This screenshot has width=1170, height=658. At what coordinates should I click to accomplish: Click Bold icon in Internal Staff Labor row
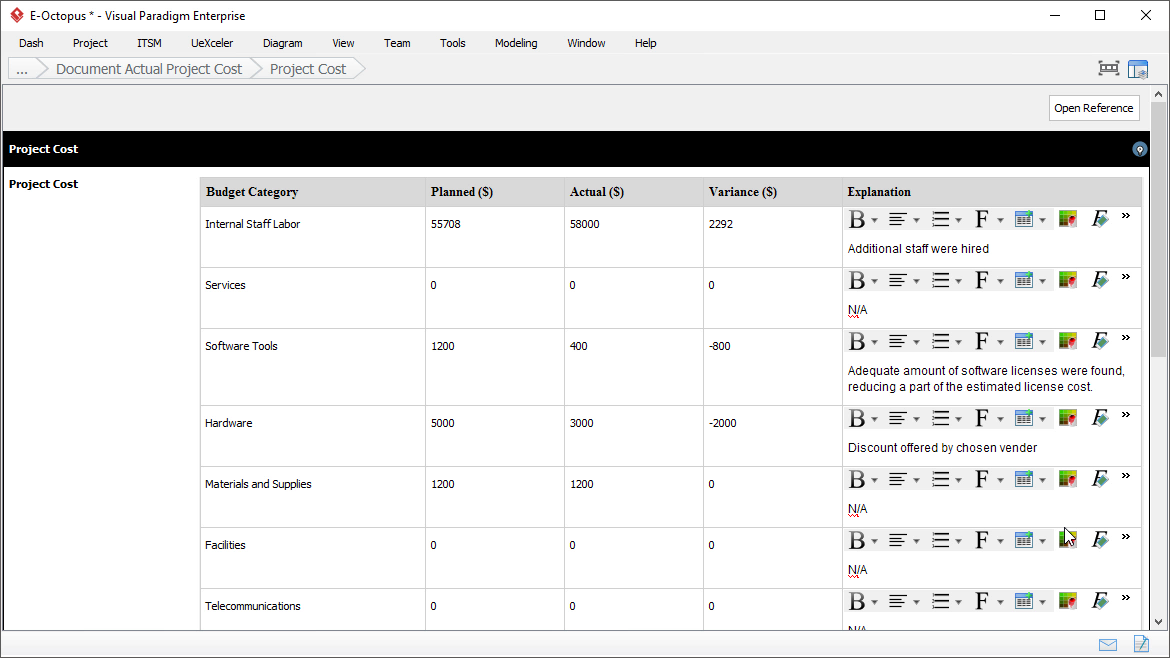pyautogui.click(x=857, y=219)
